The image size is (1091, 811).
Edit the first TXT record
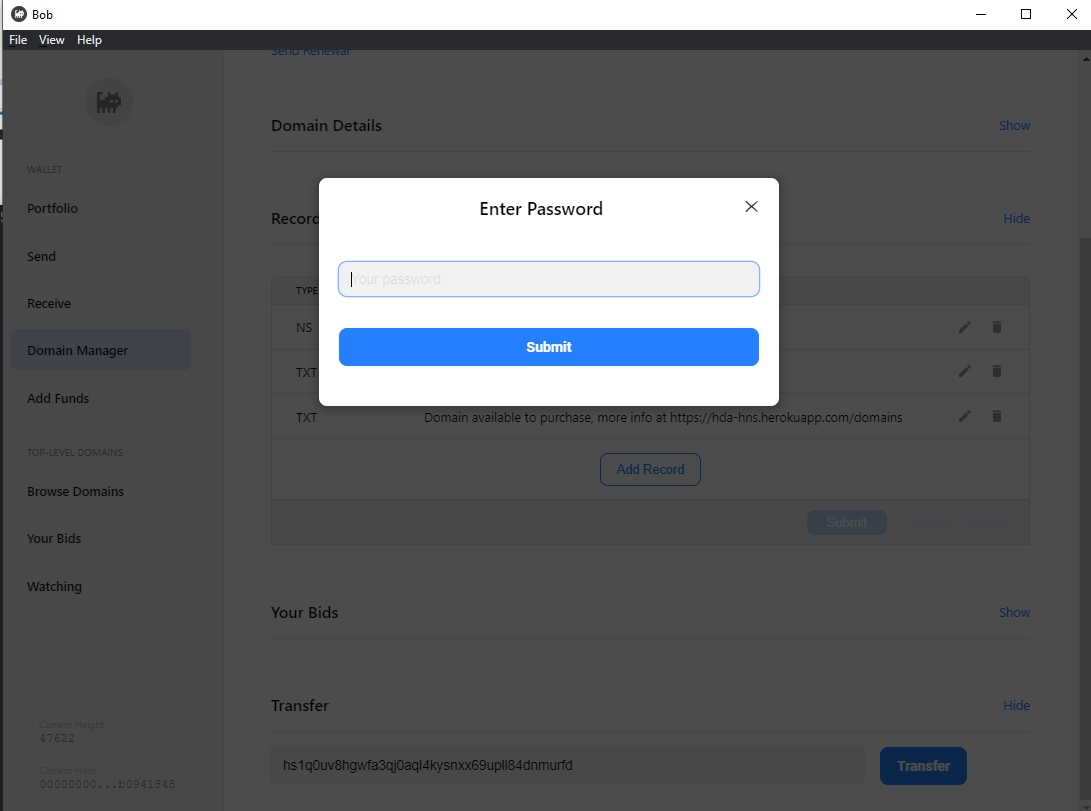(x=965, y=371)
